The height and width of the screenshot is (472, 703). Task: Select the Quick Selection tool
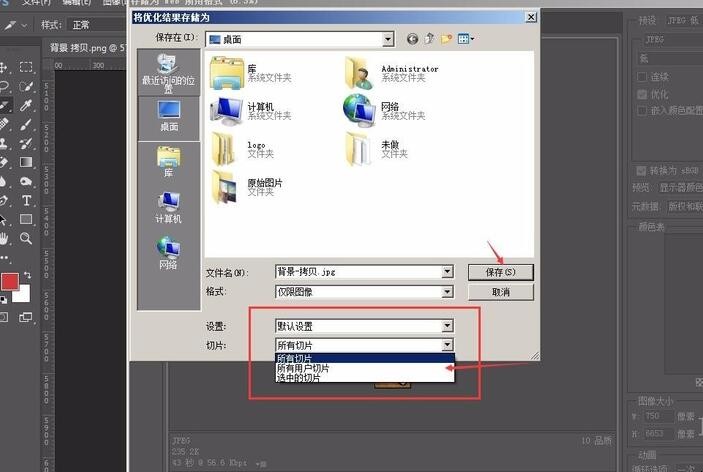tap(26, 87)
